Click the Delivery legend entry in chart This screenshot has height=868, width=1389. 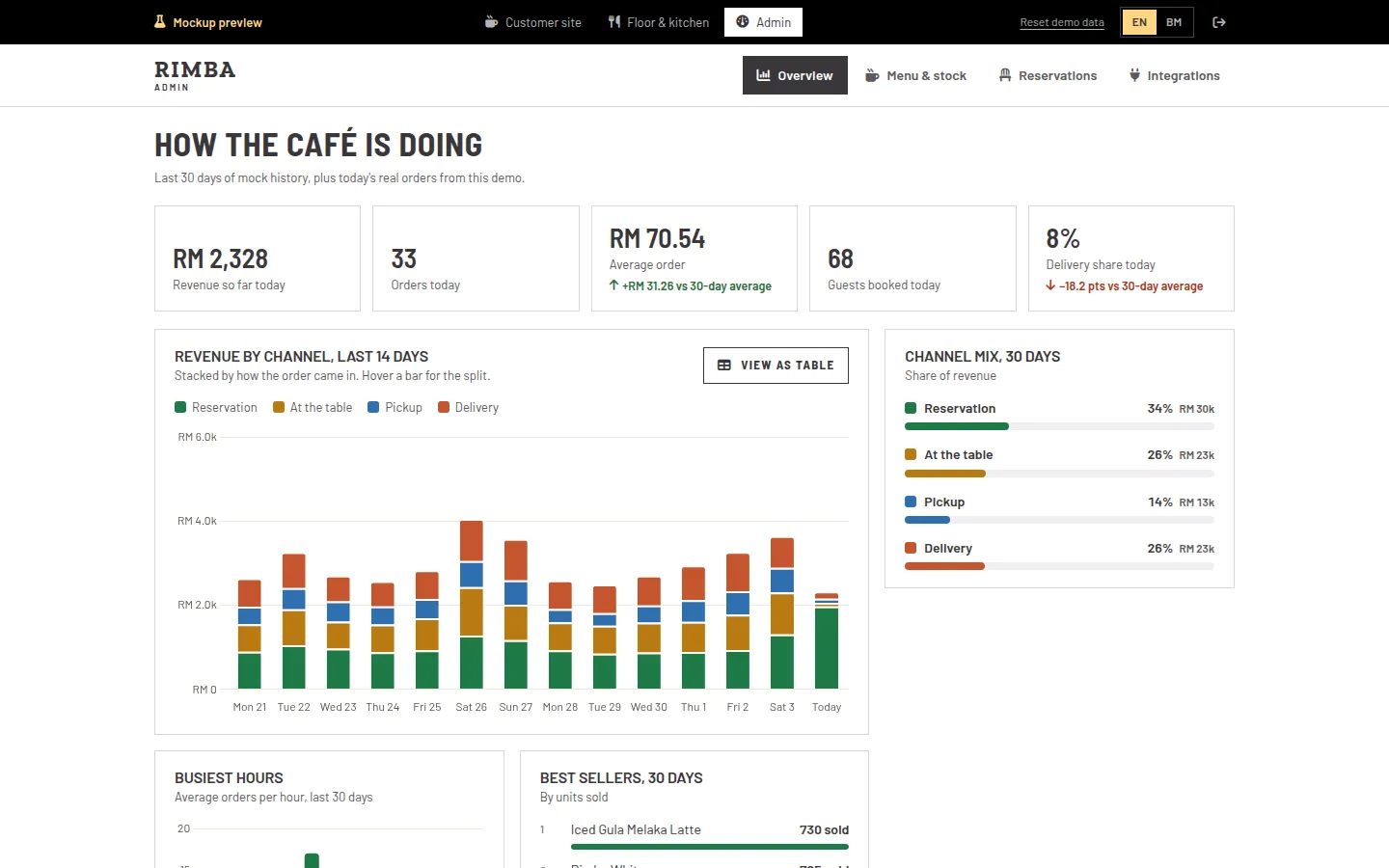pyautogui.click(x=468, y=407)
